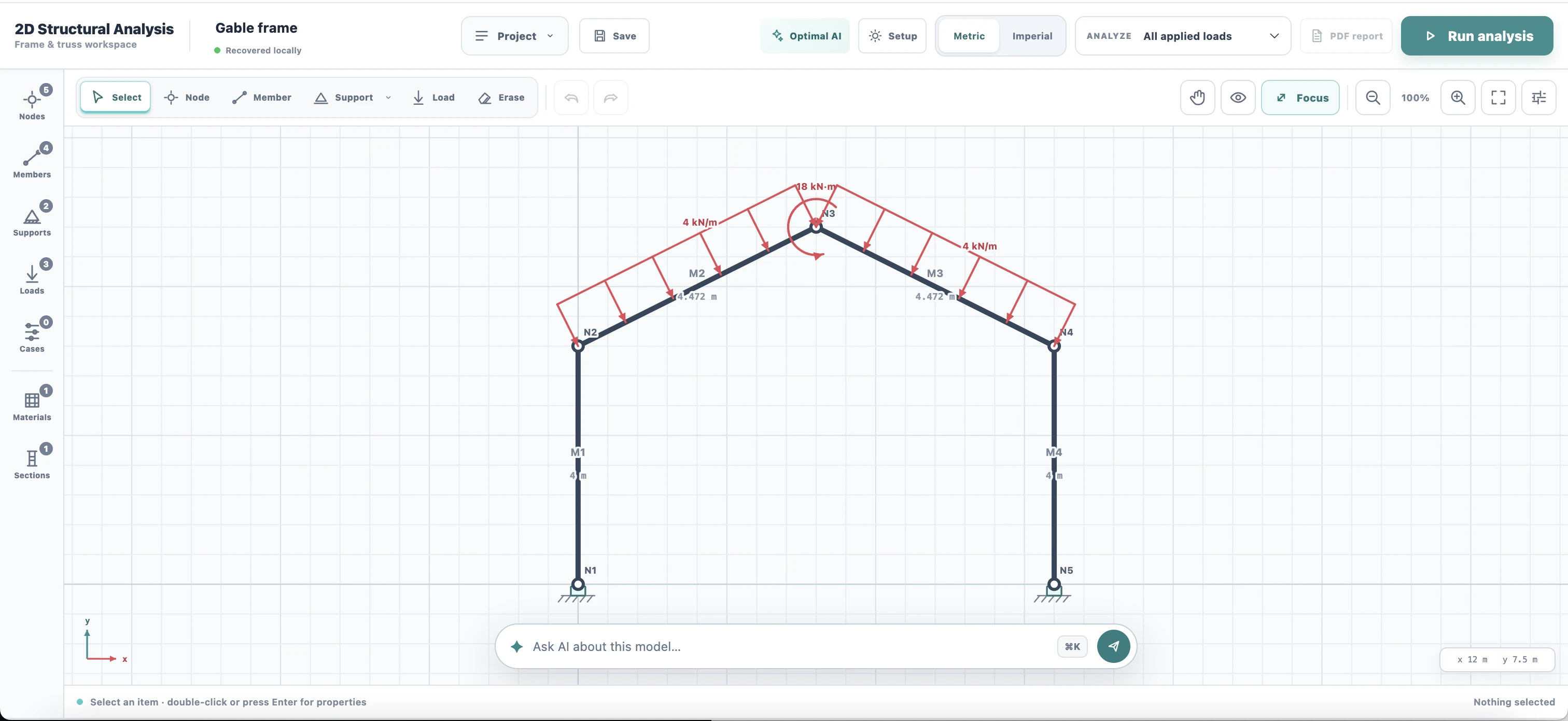Viewport: 1568px width, 721px height.
Task: Choose the Load tool
Action: [x=434, y=98]
